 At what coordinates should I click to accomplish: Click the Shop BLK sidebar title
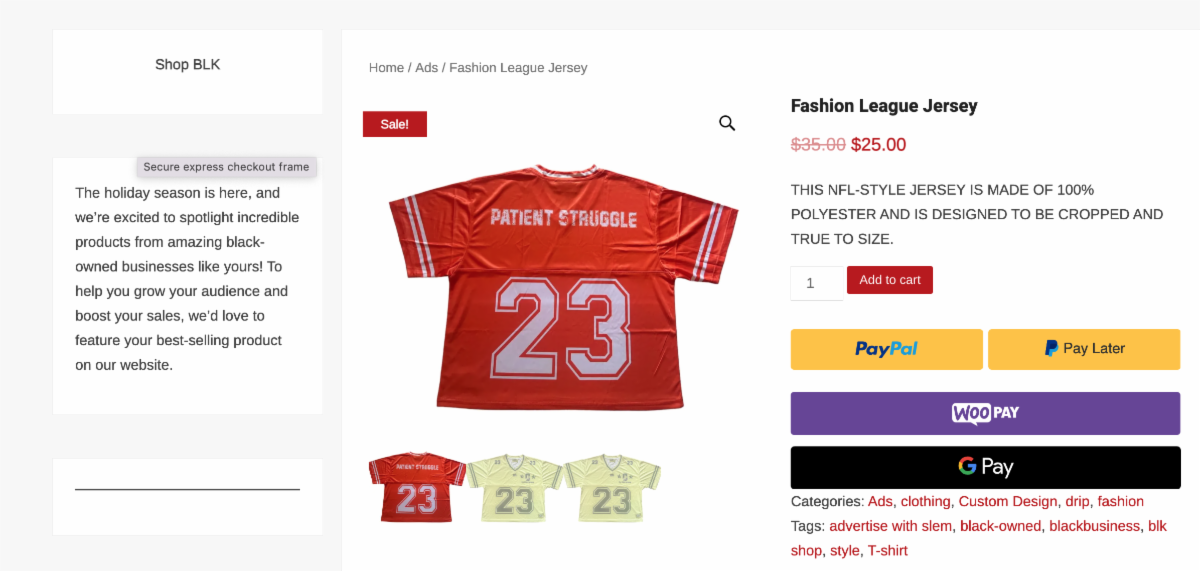[187, 65]
